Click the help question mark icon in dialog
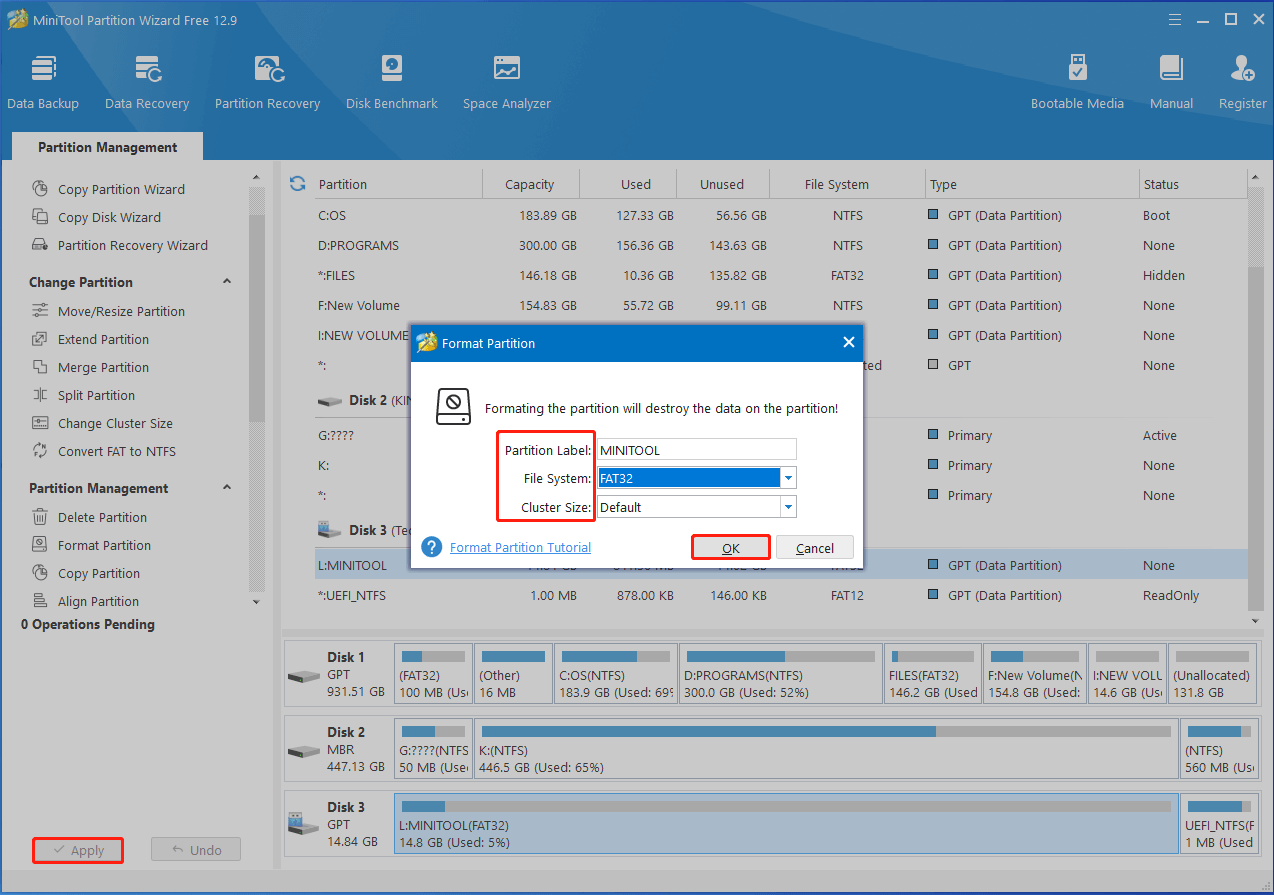Image resolution: width=1274 pixels, height=895 pixels. [x=431, y=547]
